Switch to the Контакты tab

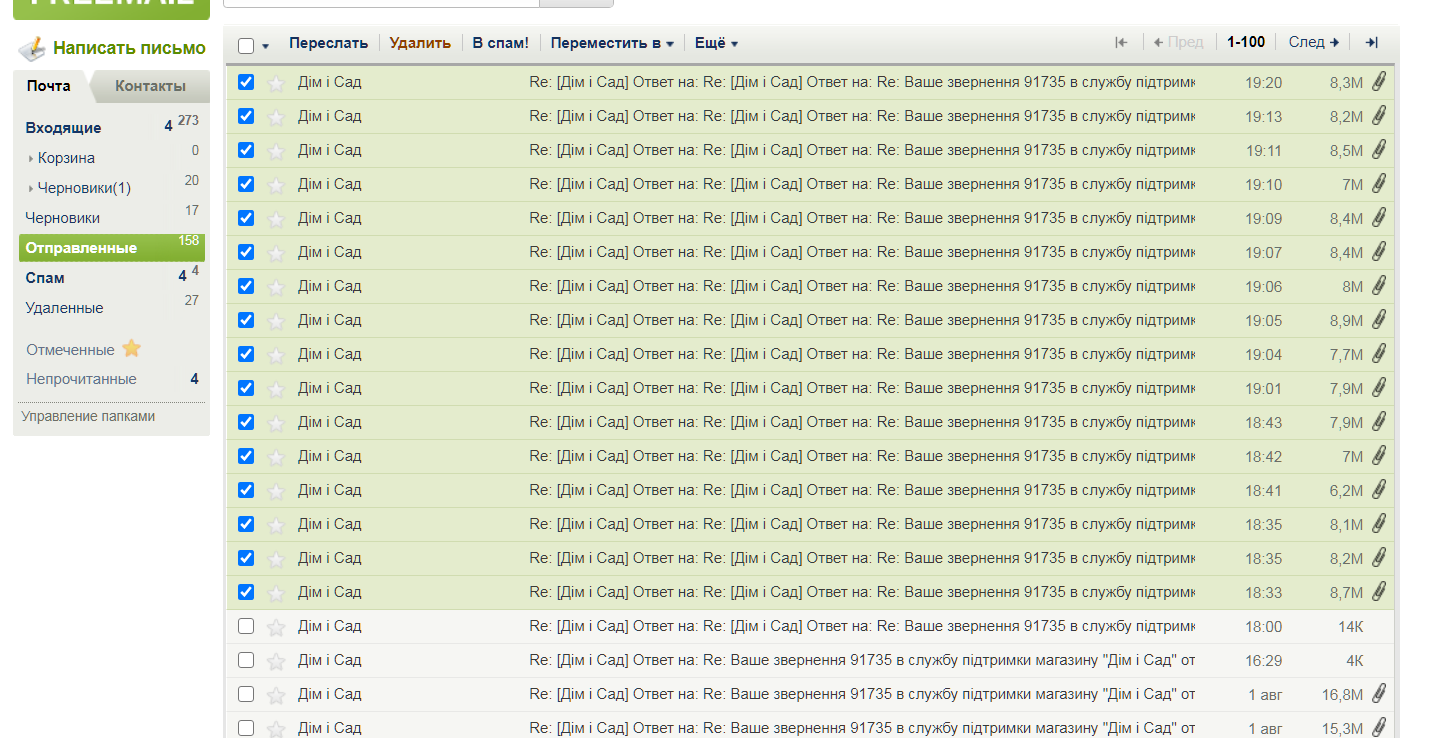(151, 86)
